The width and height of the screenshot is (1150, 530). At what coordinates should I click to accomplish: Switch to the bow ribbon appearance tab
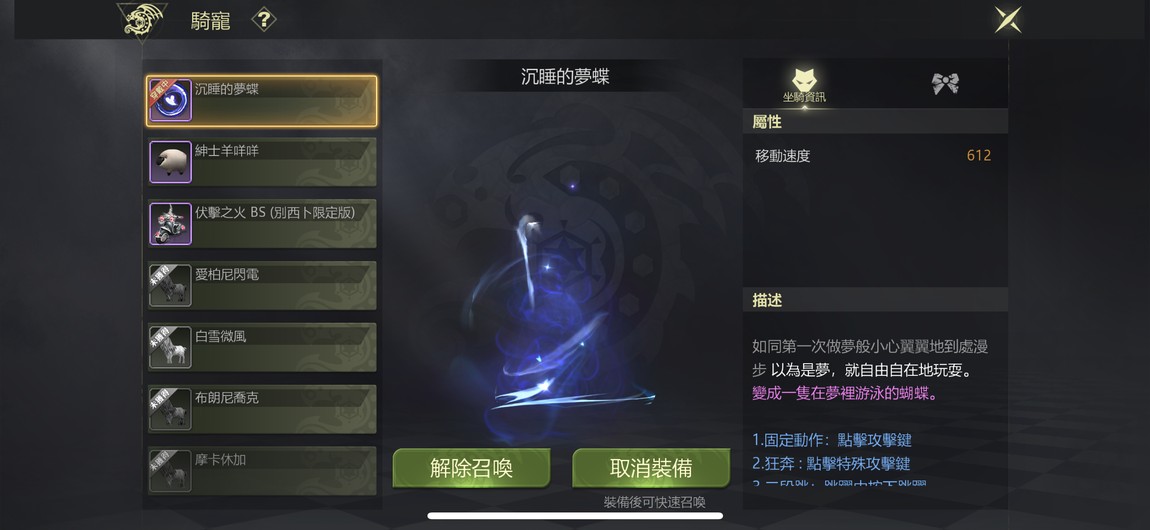(945, 84)
